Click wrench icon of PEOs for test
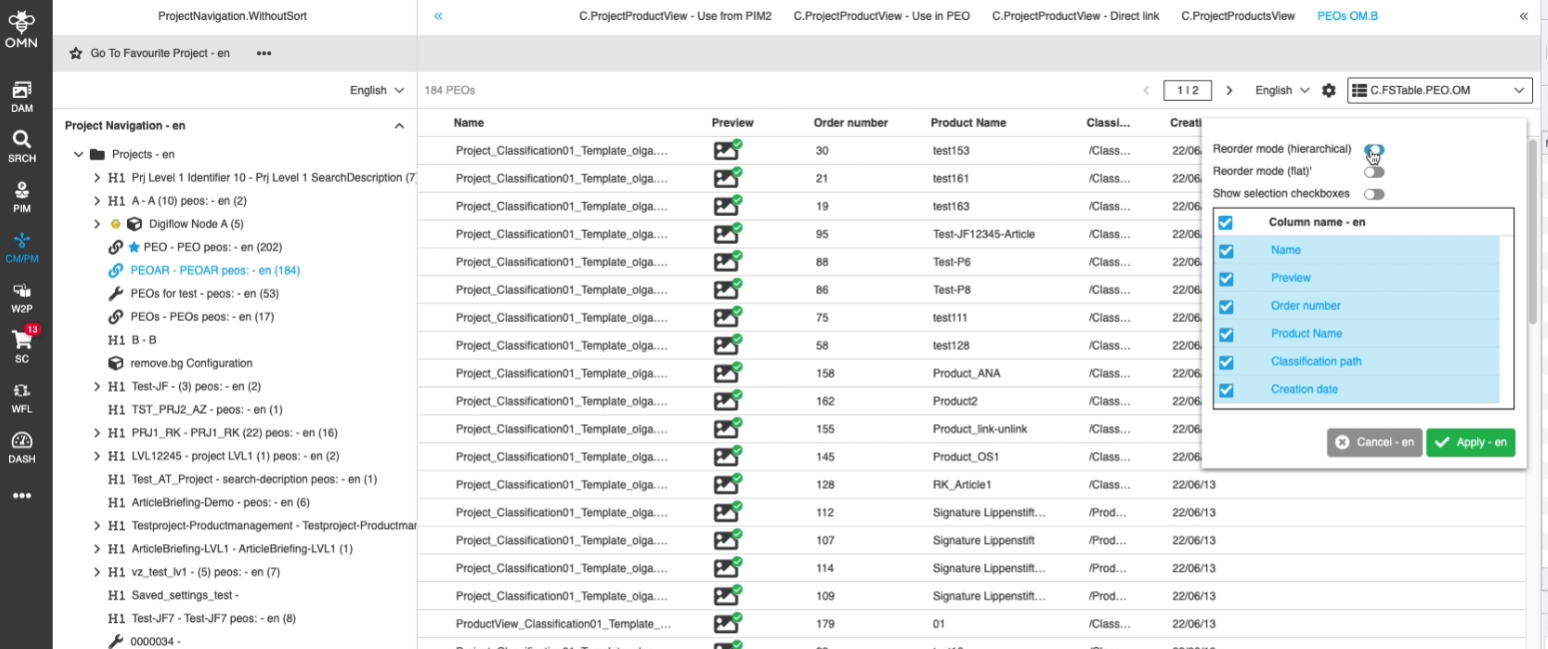 pyautogui.click(x=115, y=293)
